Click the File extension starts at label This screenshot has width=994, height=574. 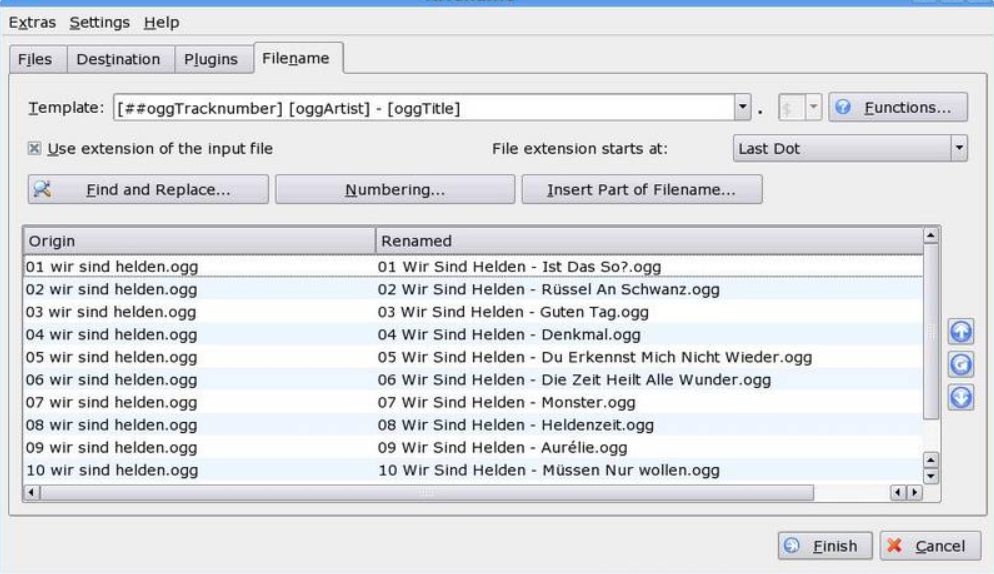[579, 149]
